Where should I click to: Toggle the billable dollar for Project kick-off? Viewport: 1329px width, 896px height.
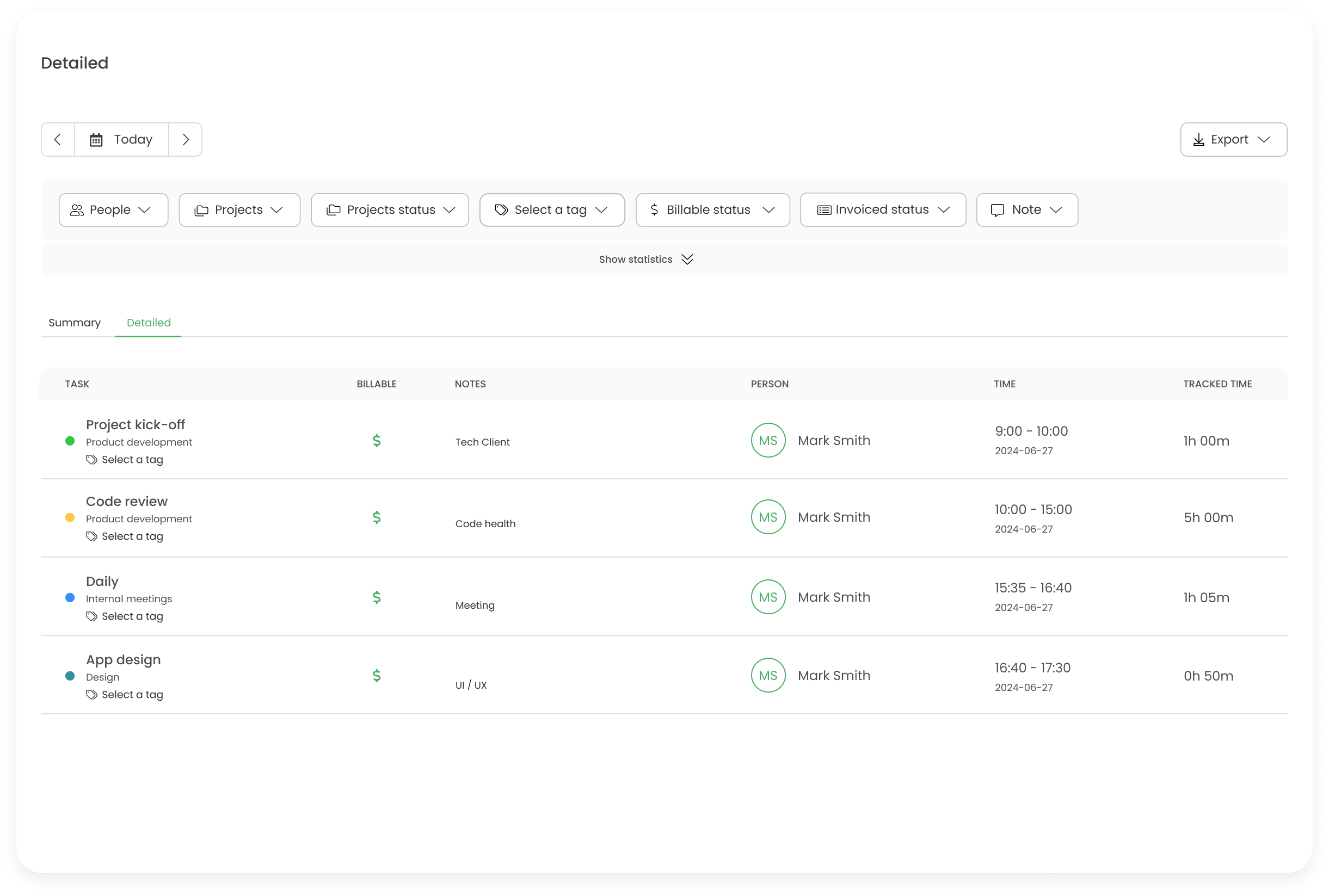click(376, 441)
